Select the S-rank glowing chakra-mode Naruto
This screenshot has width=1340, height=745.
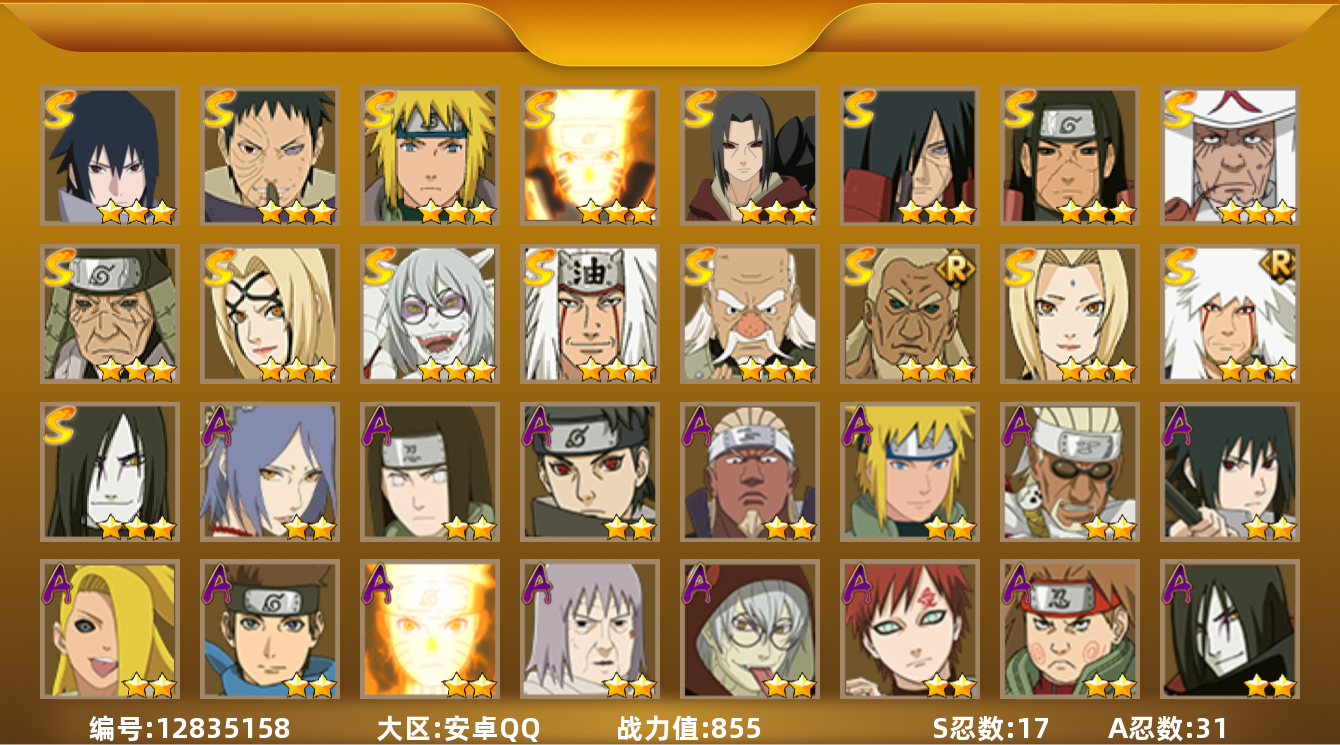pos(589,156)
